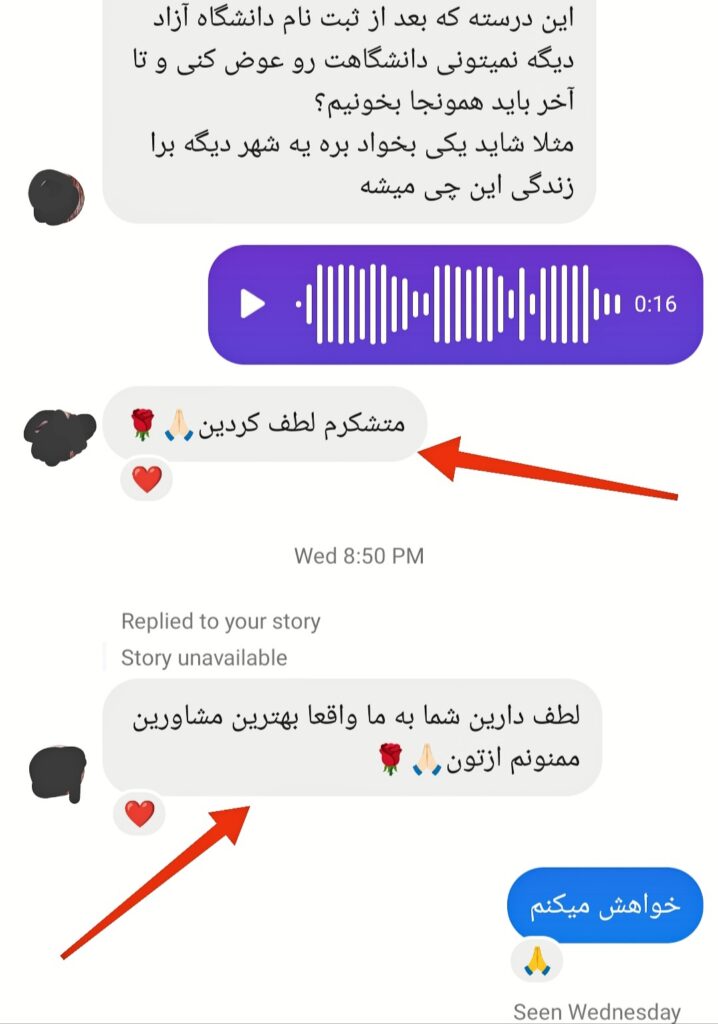Open the Story unavailable link
This screenshot has height=1024, width=718.
[x=204, y=658]
